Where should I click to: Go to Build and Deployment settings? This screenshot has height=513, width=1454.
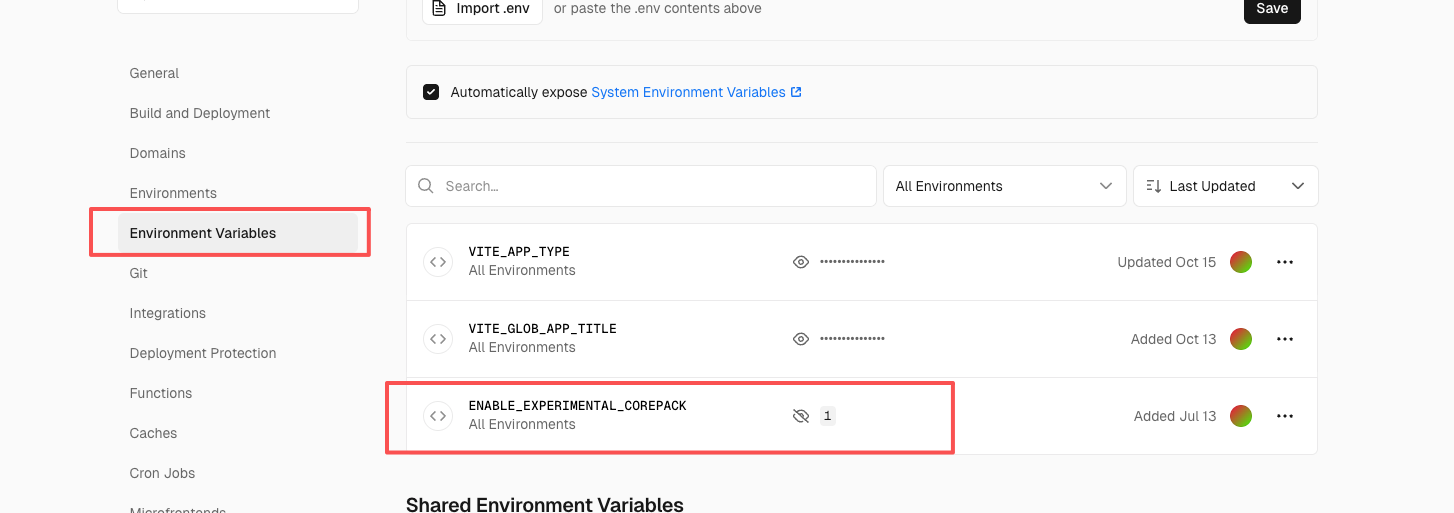(200, 113)
